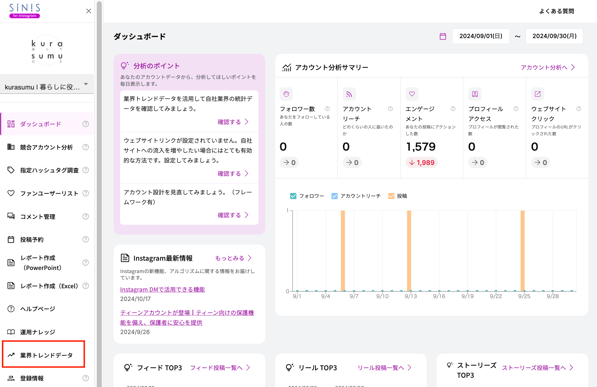Click the 9/13 orange post bar
This screenshot has height=387, width=597.
click(409, 251)
